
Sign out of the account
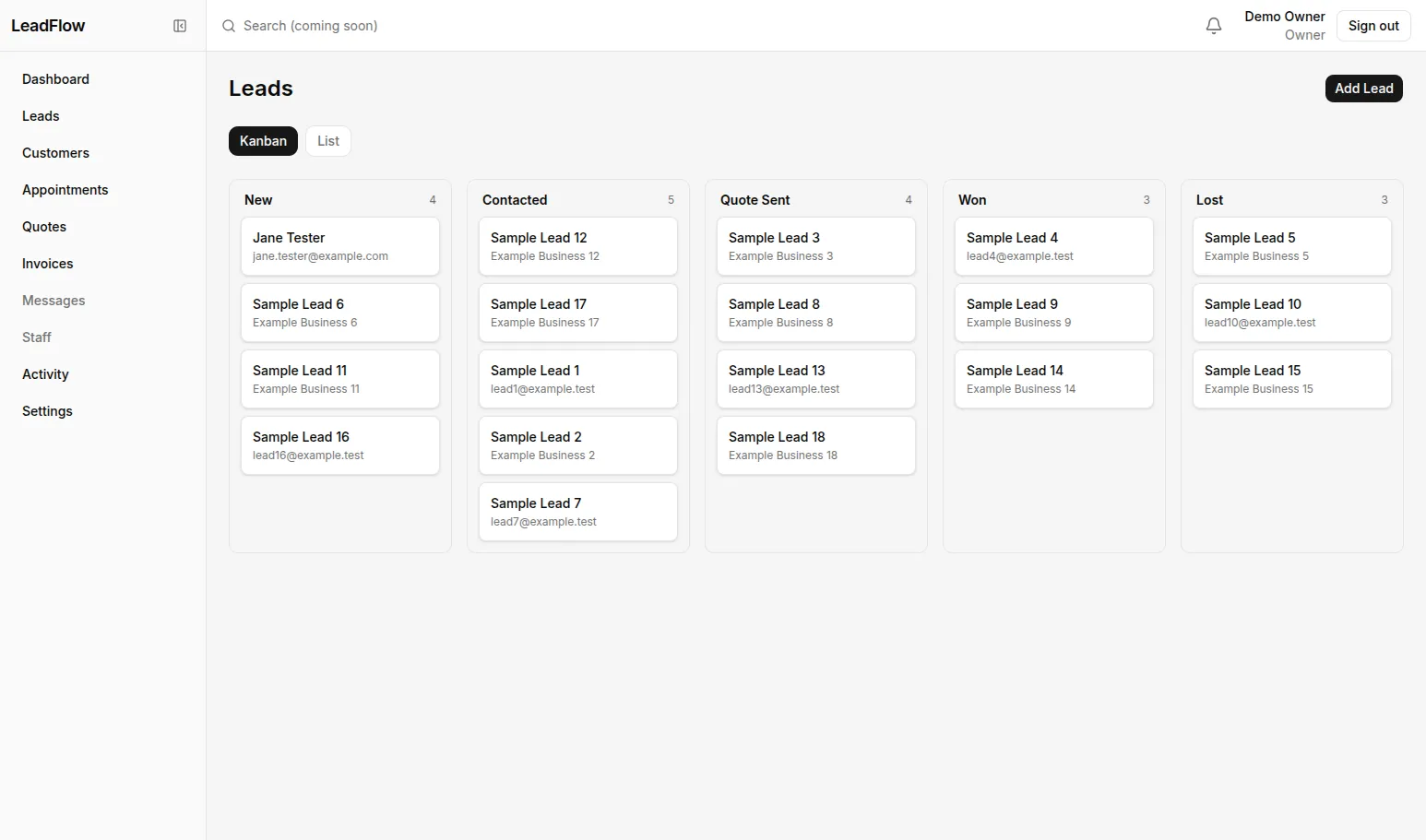pos(1373,26)
